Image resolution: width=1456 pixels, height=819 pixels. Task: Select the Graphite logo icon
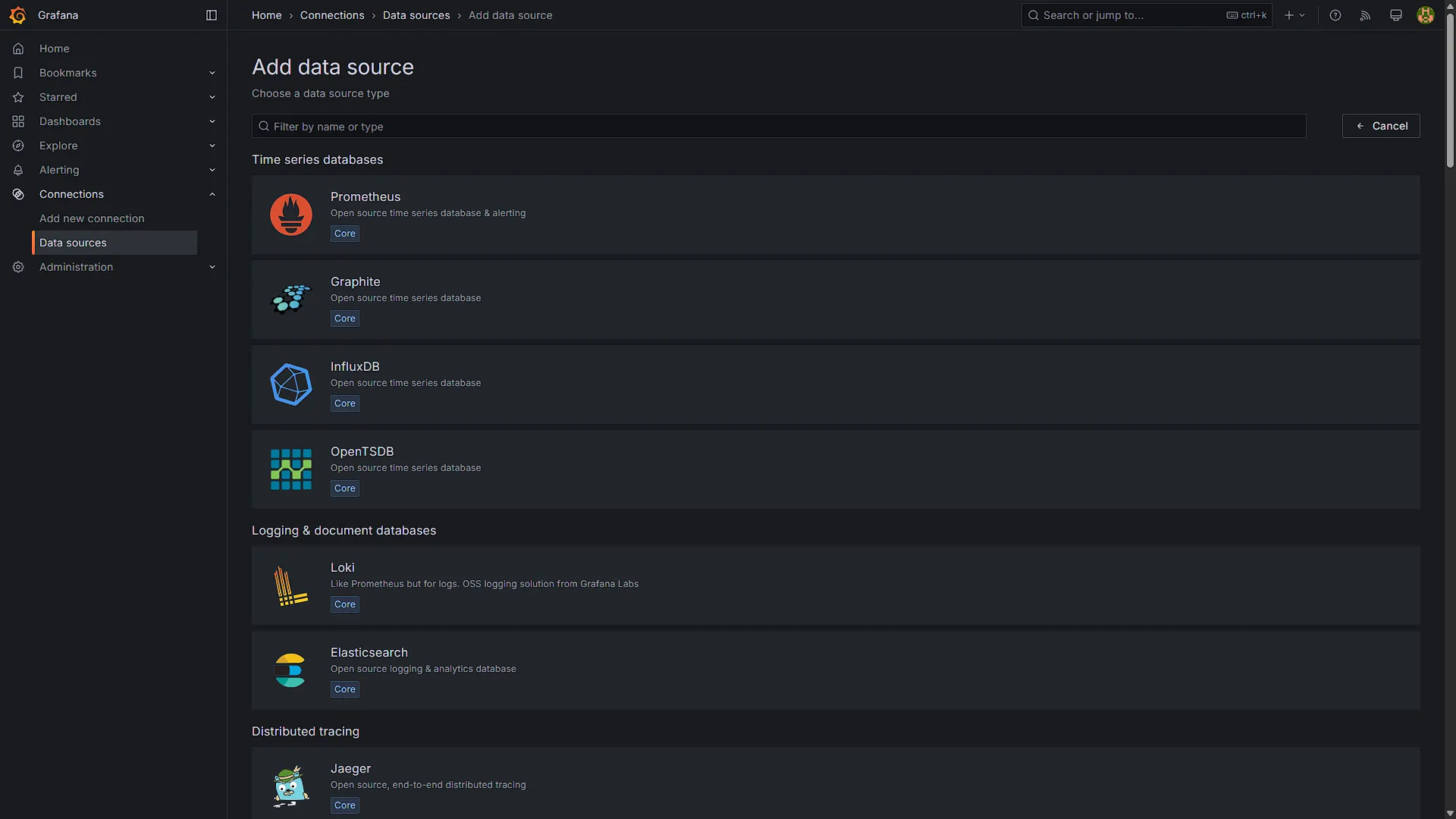(291, 300)
